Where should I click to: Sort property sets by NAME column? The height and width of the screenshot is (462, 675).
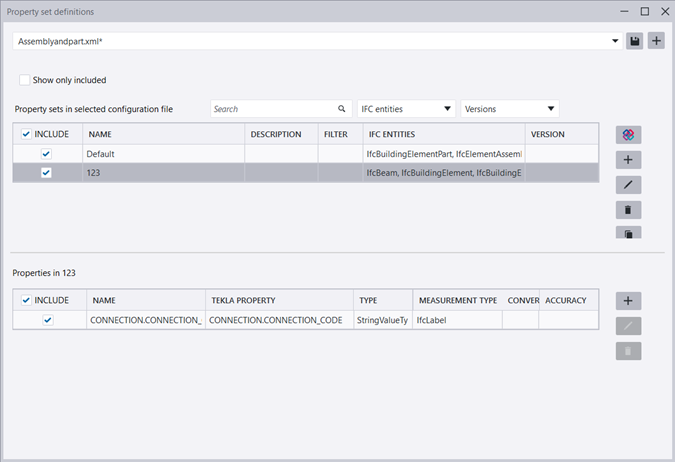pos(163,134)
